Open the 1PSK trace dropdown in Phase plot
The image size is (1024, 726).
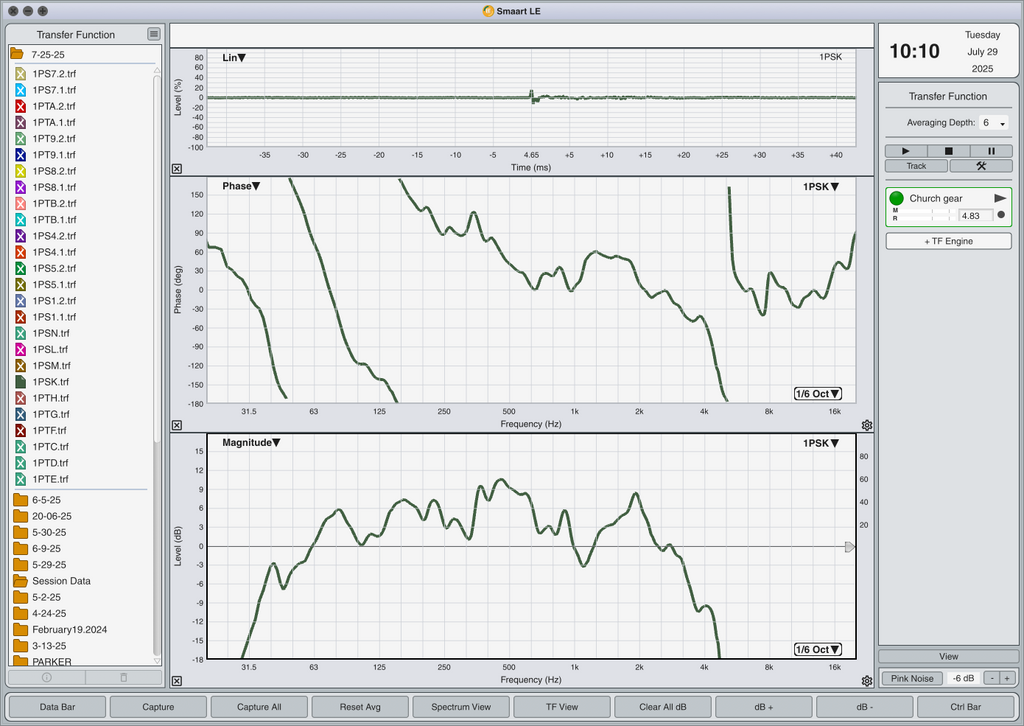821,187
